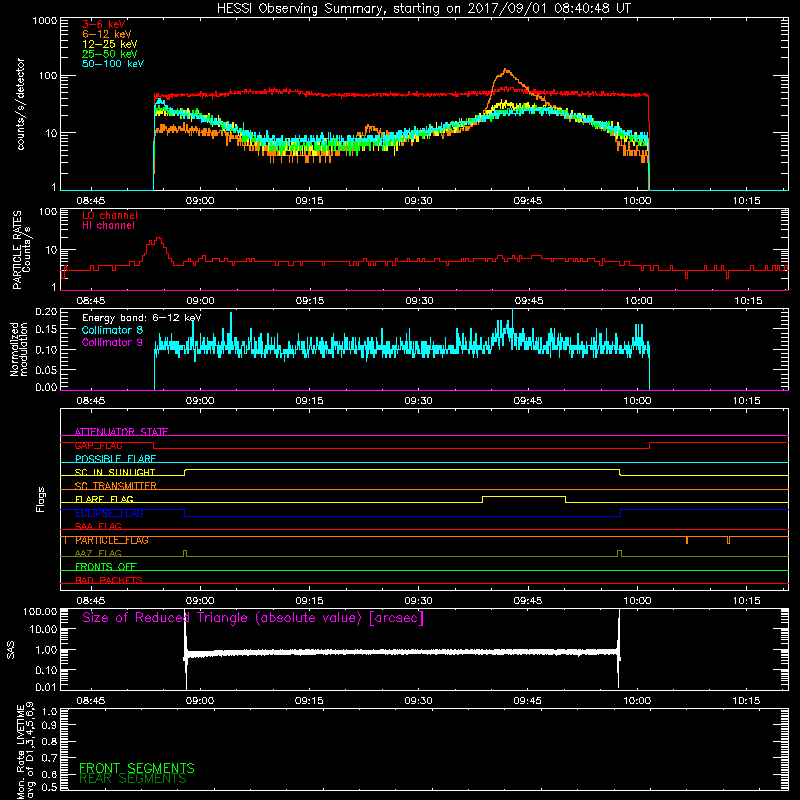The width and height of the screenshot is (800, 800).
Task: Select the '0.9' livetime axis tick label
Action: [49, 725]
